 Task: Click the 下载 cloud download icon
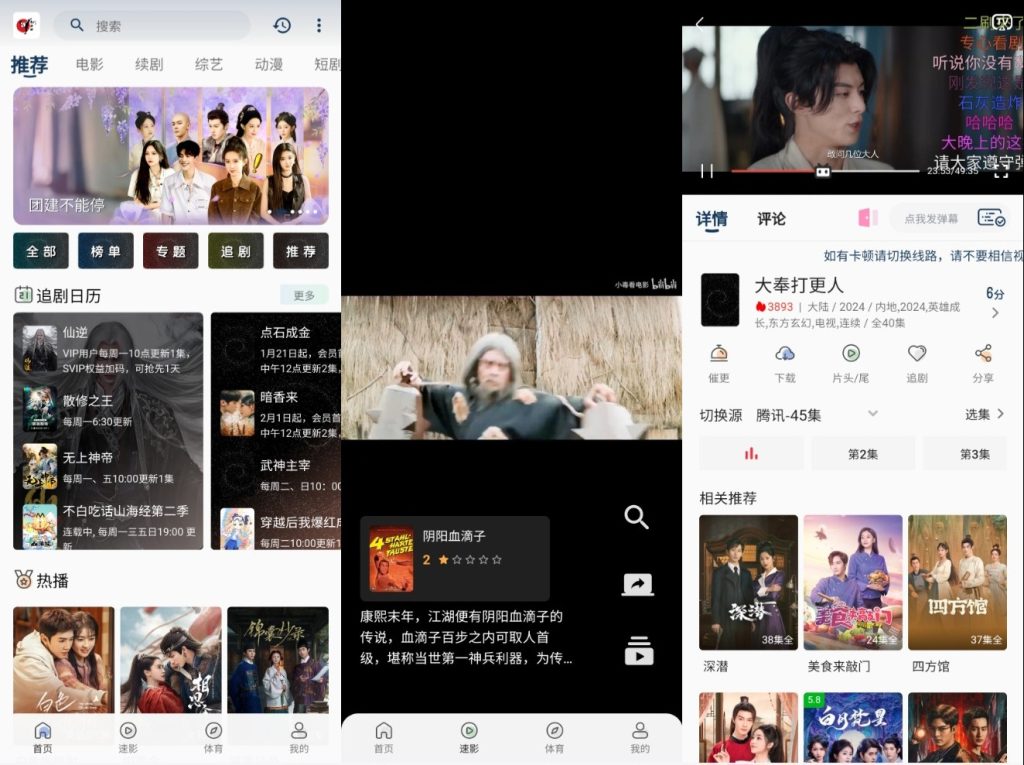(785, 353)
